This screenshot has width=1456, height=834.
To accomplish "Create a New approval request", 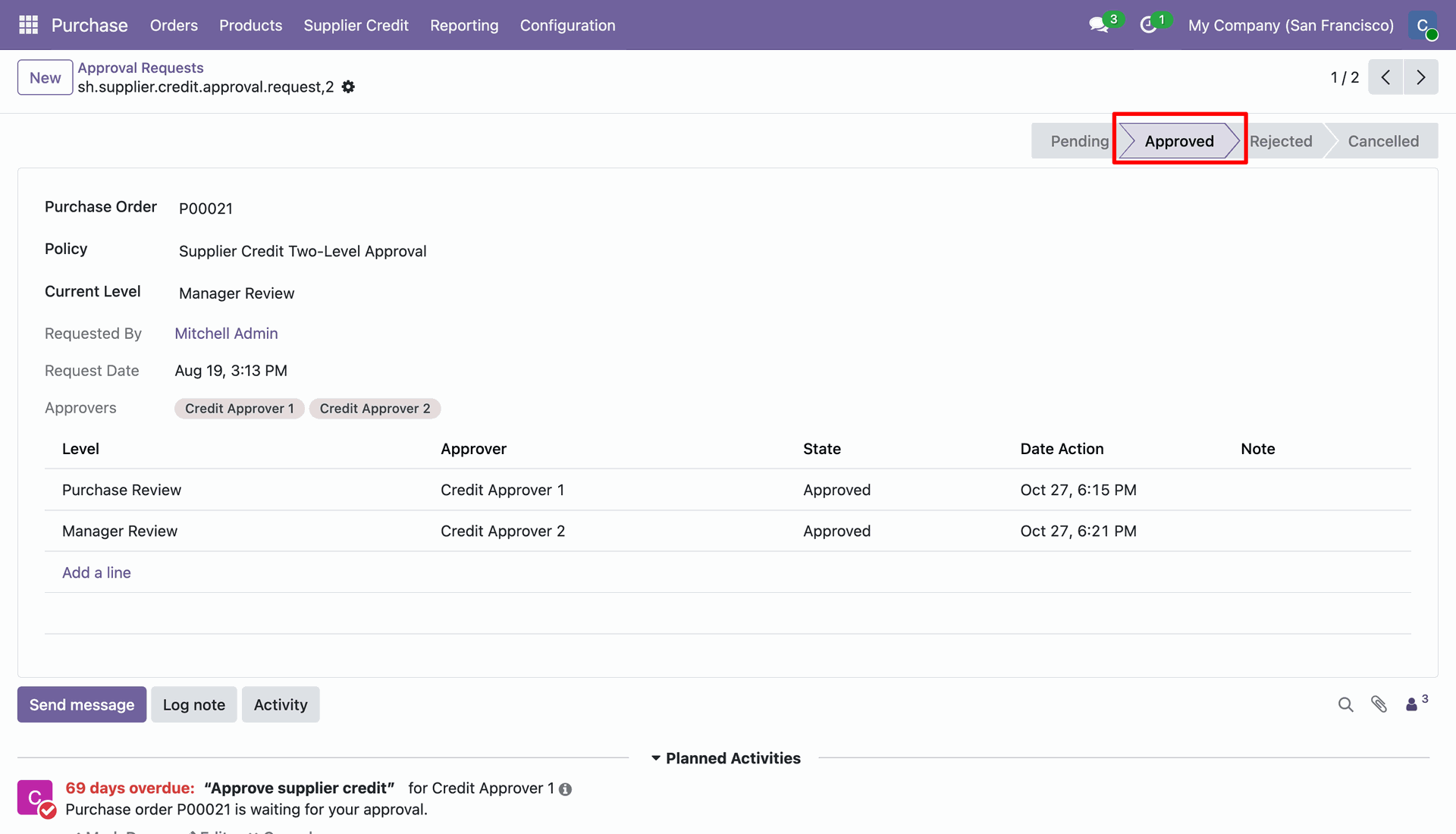I will pyautogui.click(x=45, y=77).
